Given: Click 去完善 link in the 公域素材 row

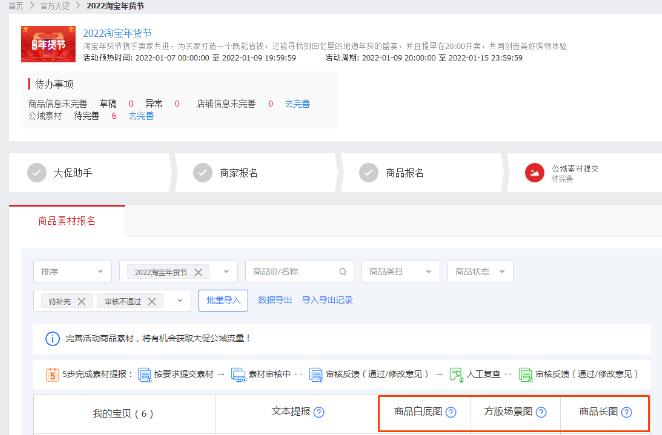Looking at the screenshot, I should coord(141,116).
